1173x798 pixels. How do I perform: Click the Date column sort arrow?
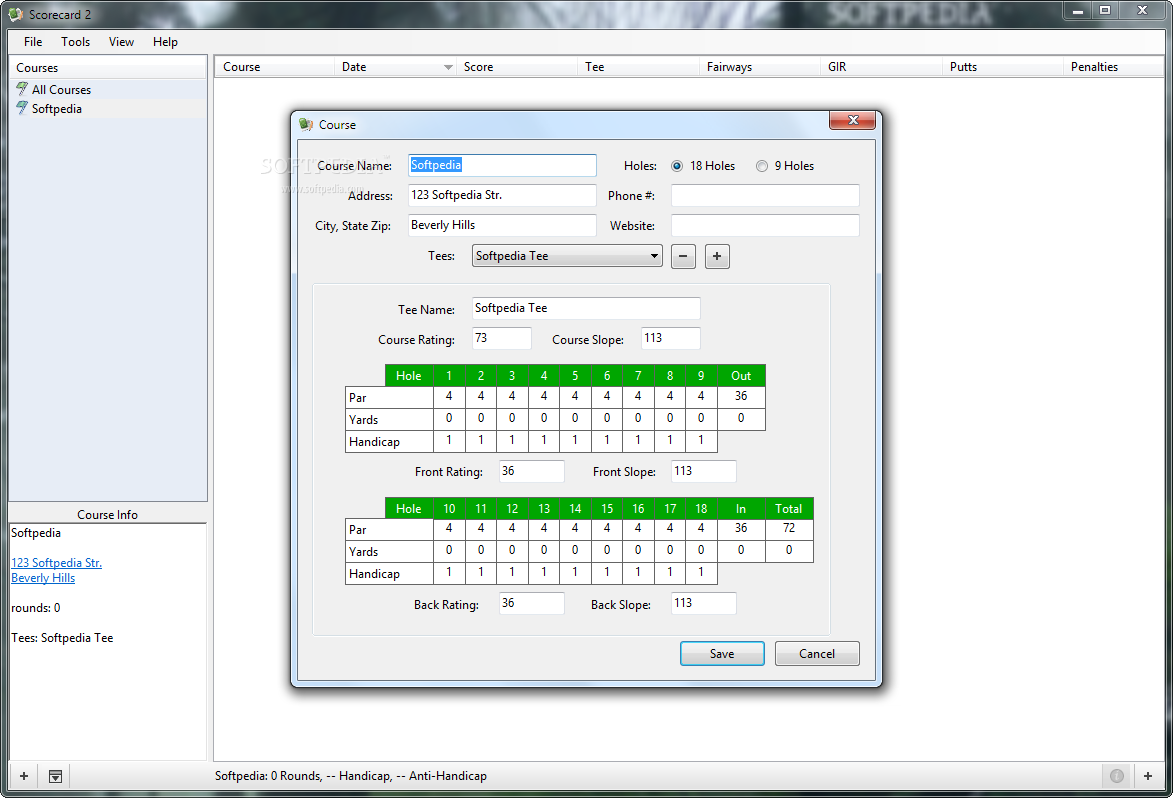coord(448,67)
